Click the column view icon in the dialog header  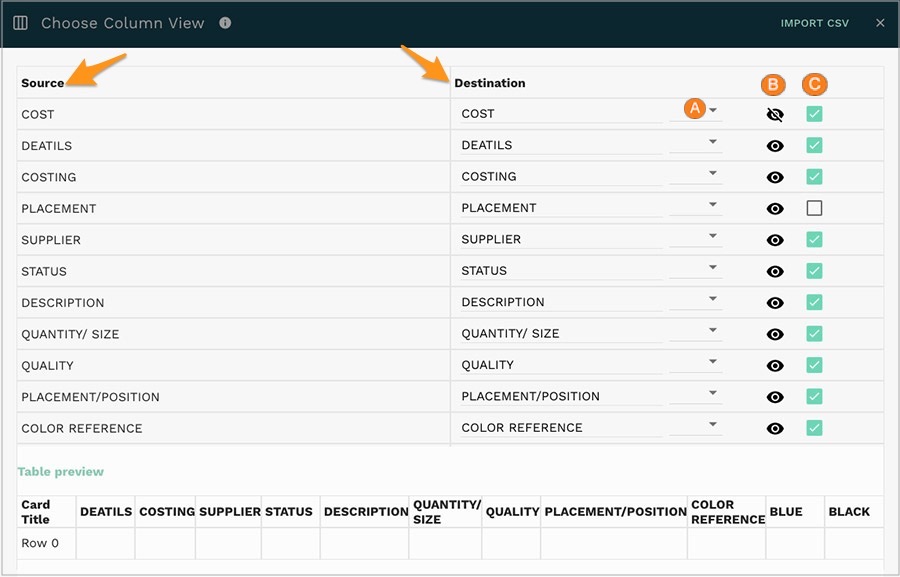pos(21,22)
